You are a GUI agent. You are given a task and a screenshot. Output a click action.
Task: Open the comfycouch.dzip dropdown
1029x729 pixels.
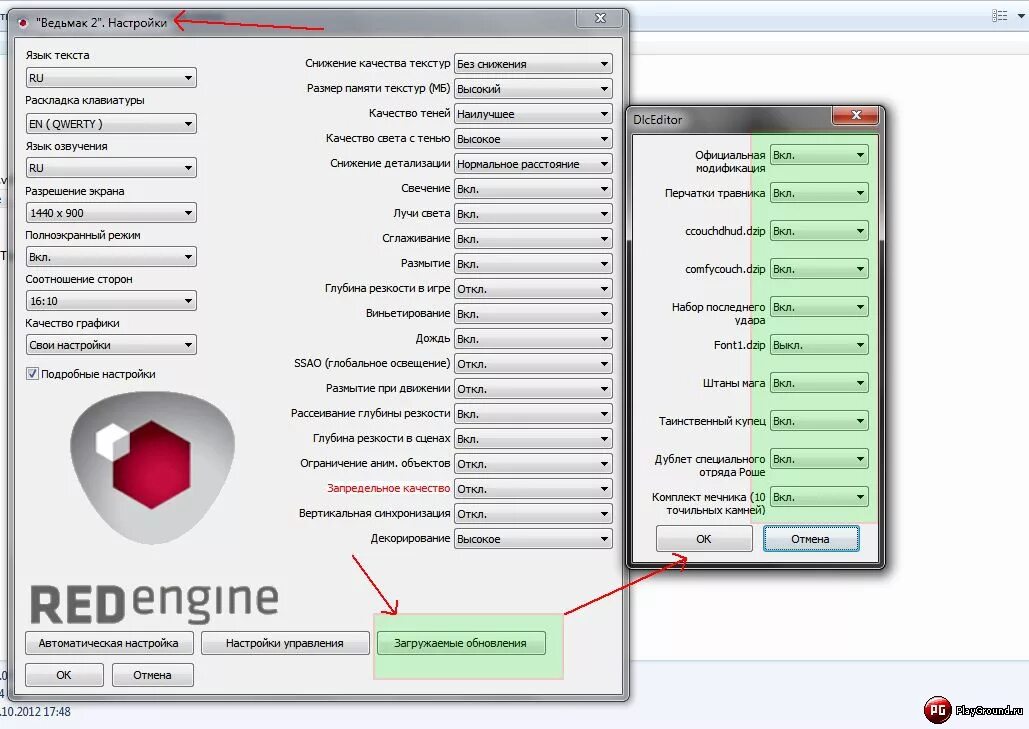point(819,269)
